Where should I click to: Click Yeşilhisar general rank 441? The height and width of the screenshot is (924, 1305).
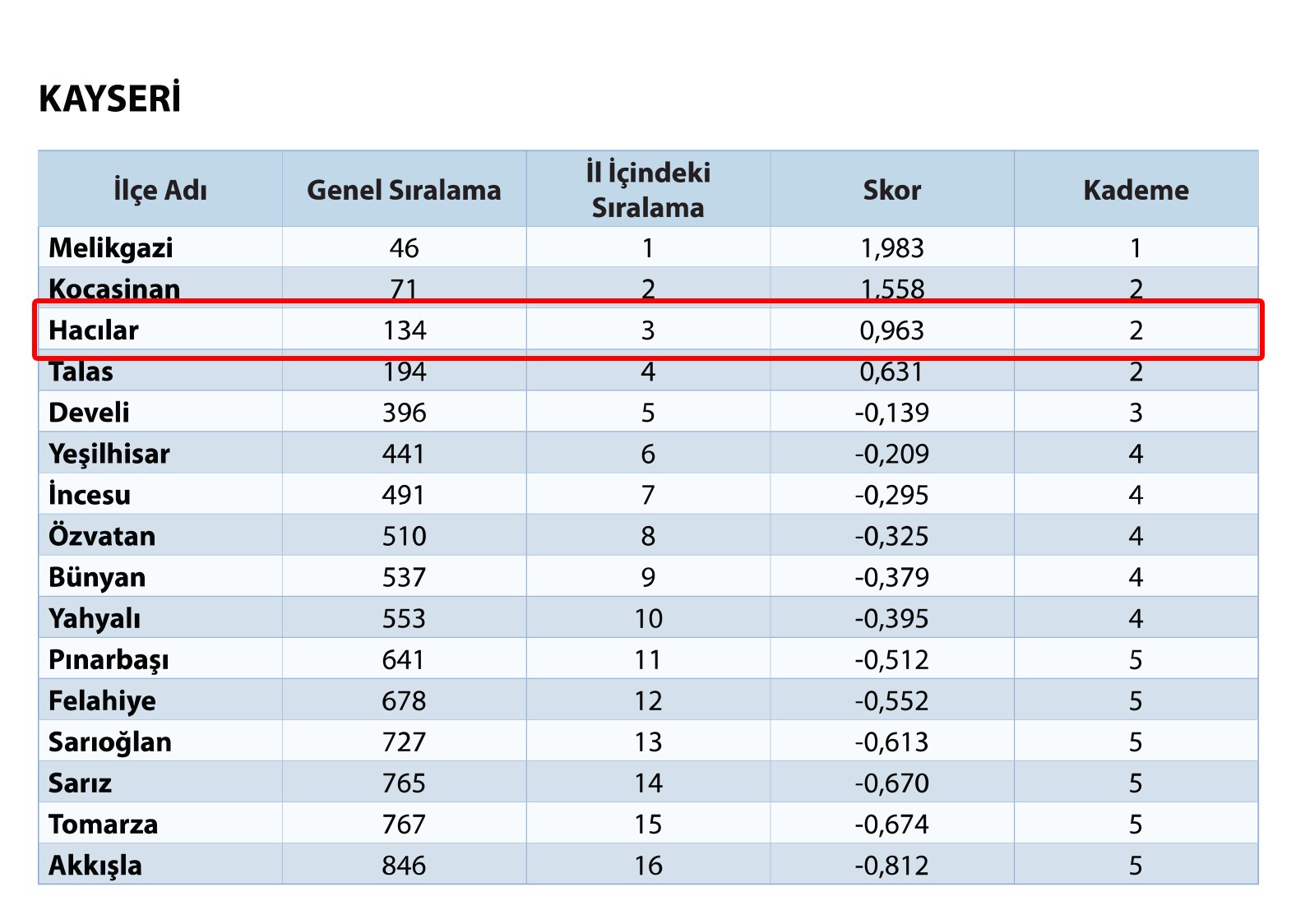pos(404,454)
